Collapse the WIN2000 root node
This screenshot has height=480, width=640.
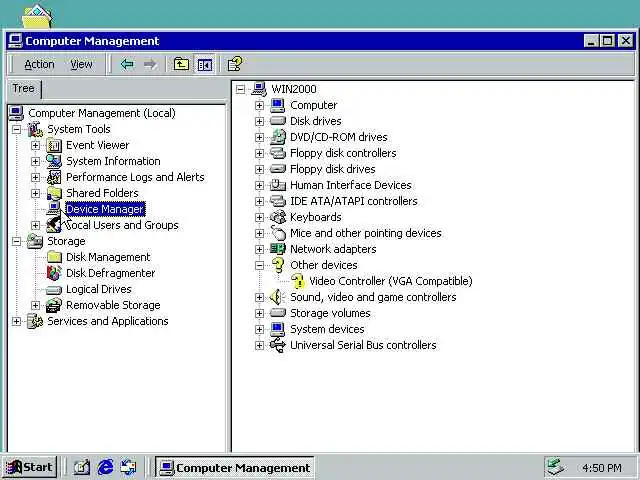pos(240,89)
